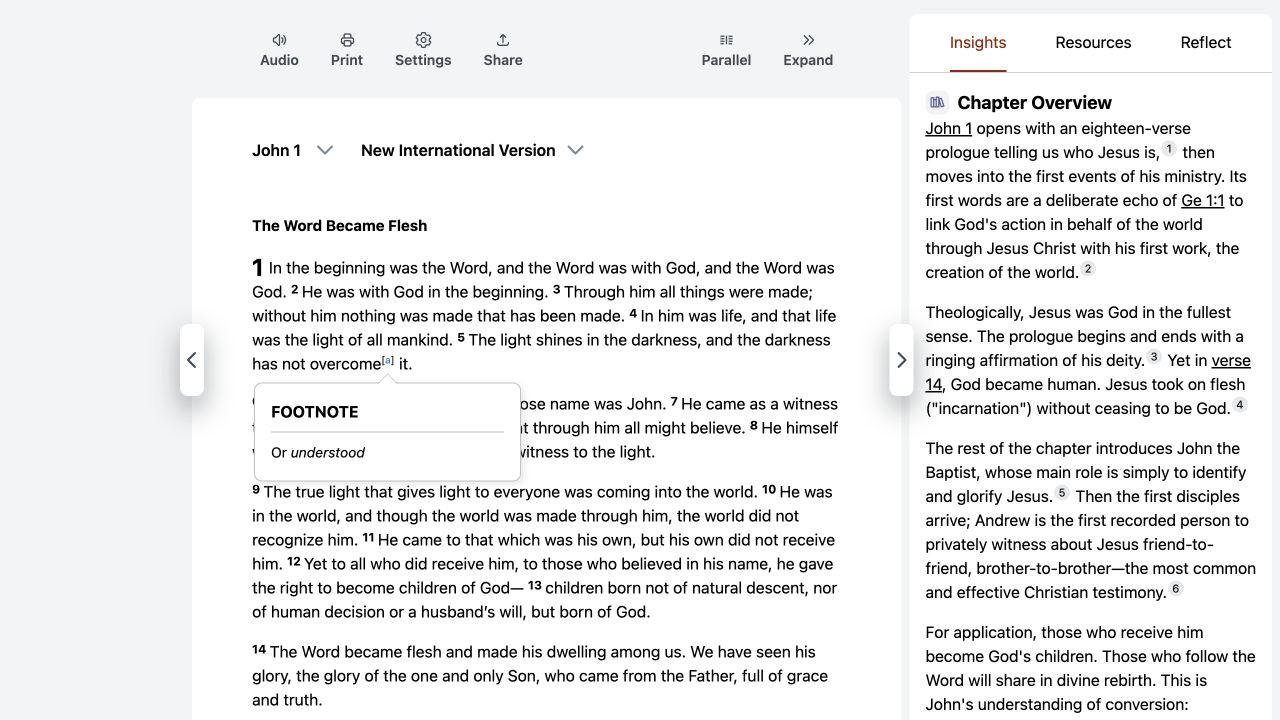
Task: Click the large chapter number 1
Action: click(x=257, y=268)
